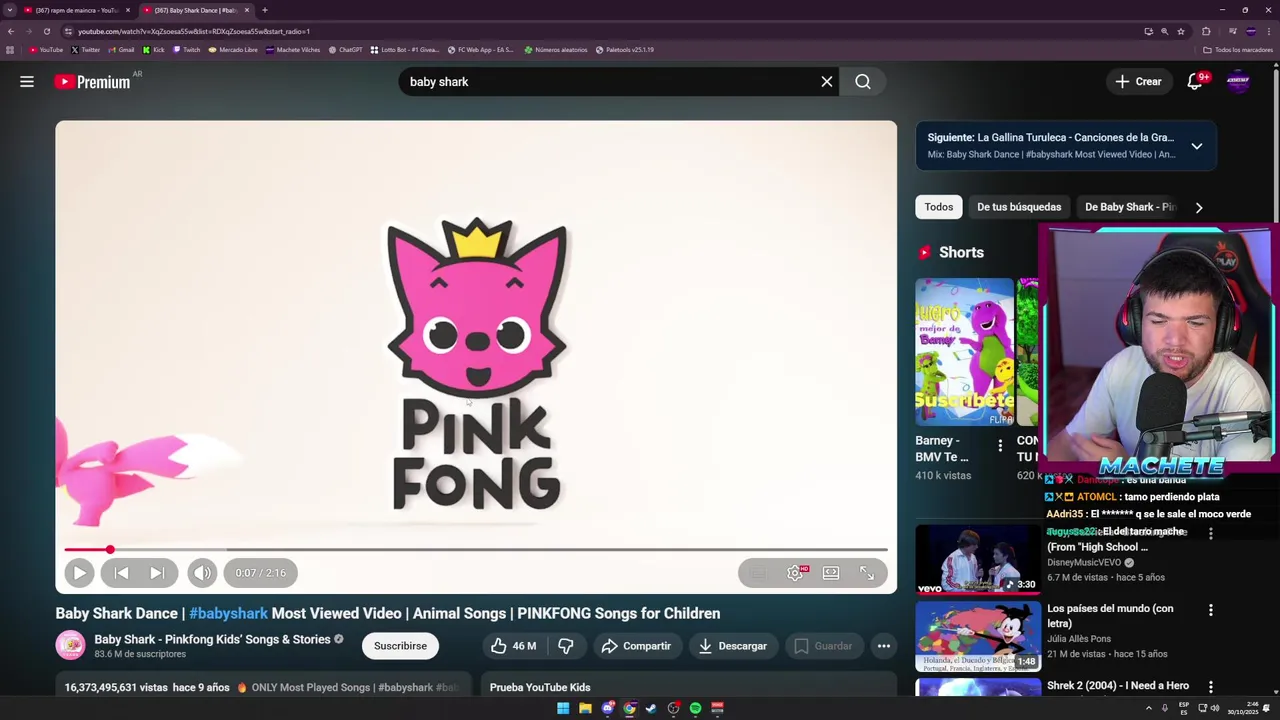This screenshot has height=720, width=1280.
Task: Open the ChatGPT bookmark
Action: coord(346,49)
